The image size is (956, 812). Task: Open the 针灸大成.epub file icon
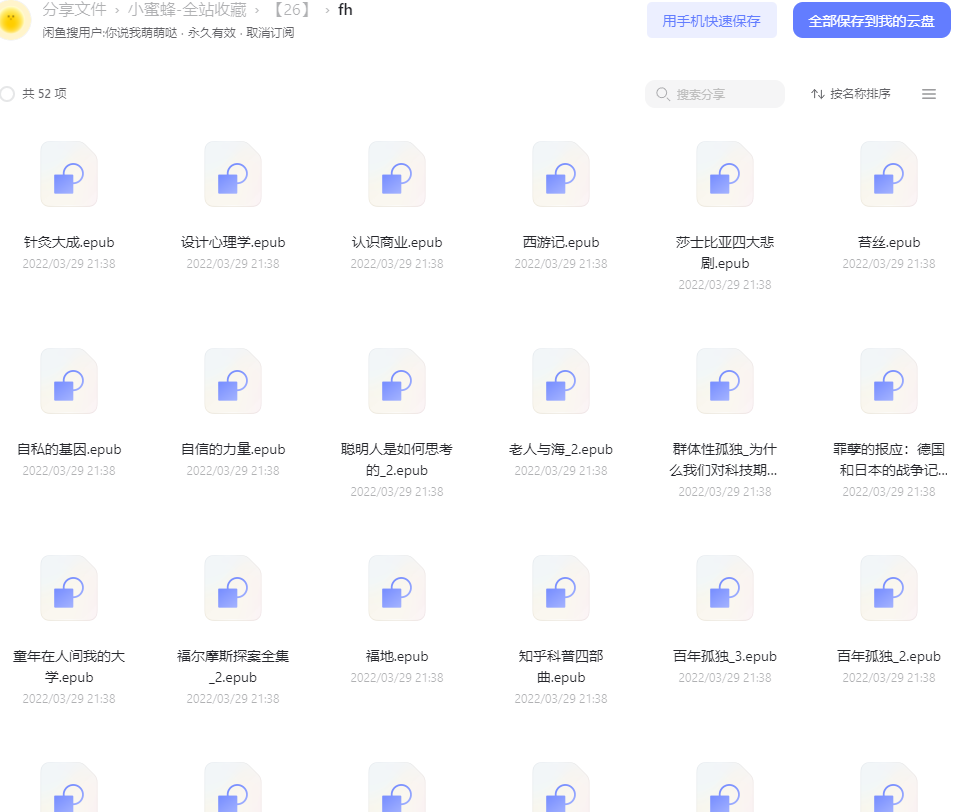69,174
